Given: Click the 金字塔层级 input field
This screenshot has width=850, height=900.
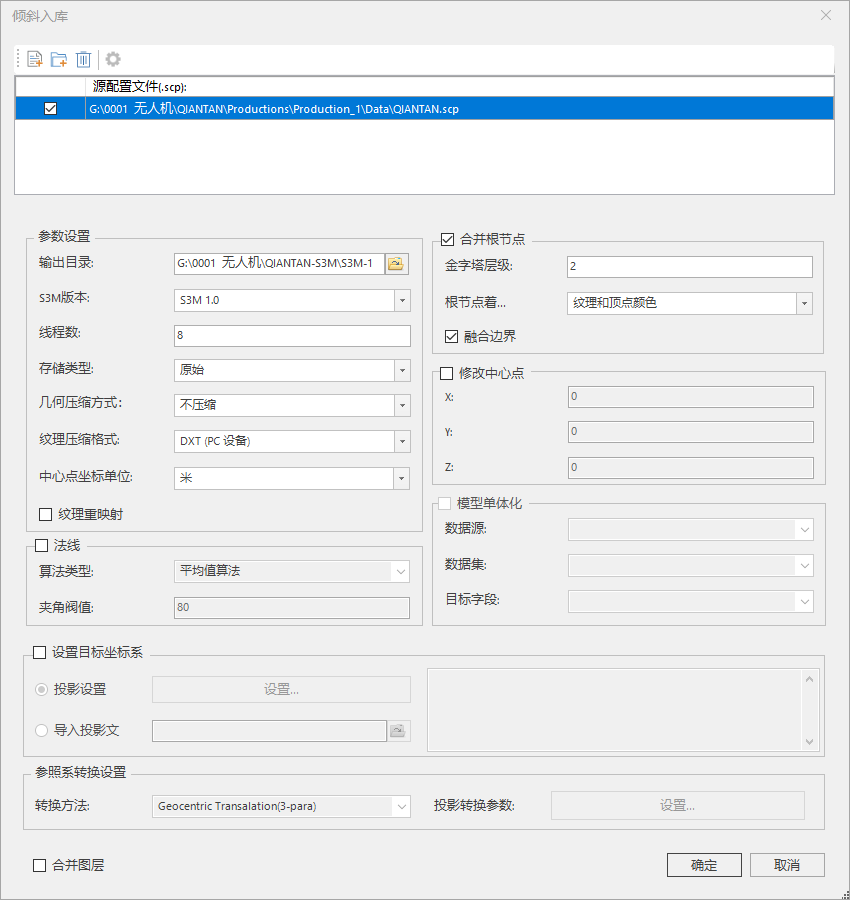Looking at the screenshot, I should coord(690,267).
